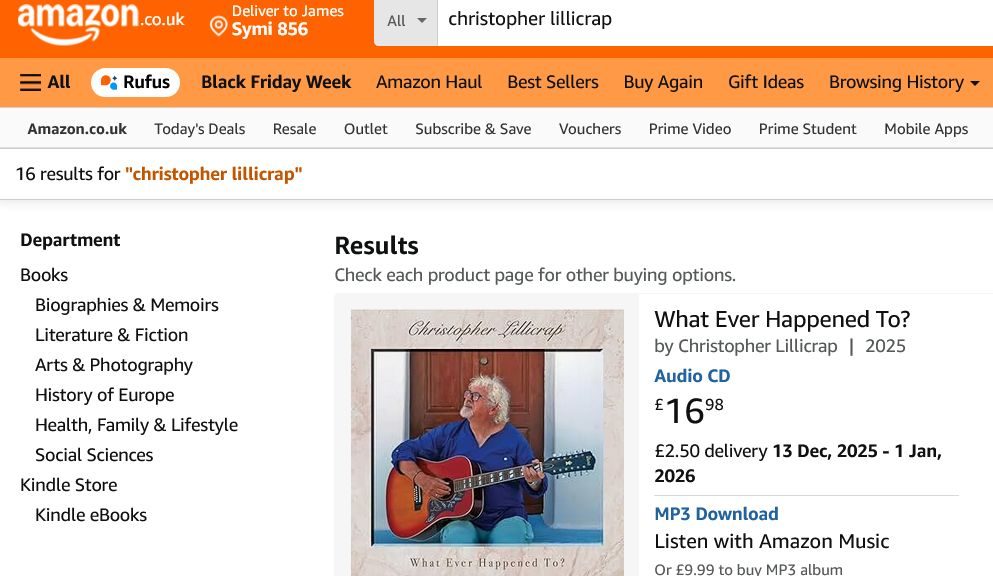Open the Prime Video tab

pyautogui.click(x=689, y=128)
